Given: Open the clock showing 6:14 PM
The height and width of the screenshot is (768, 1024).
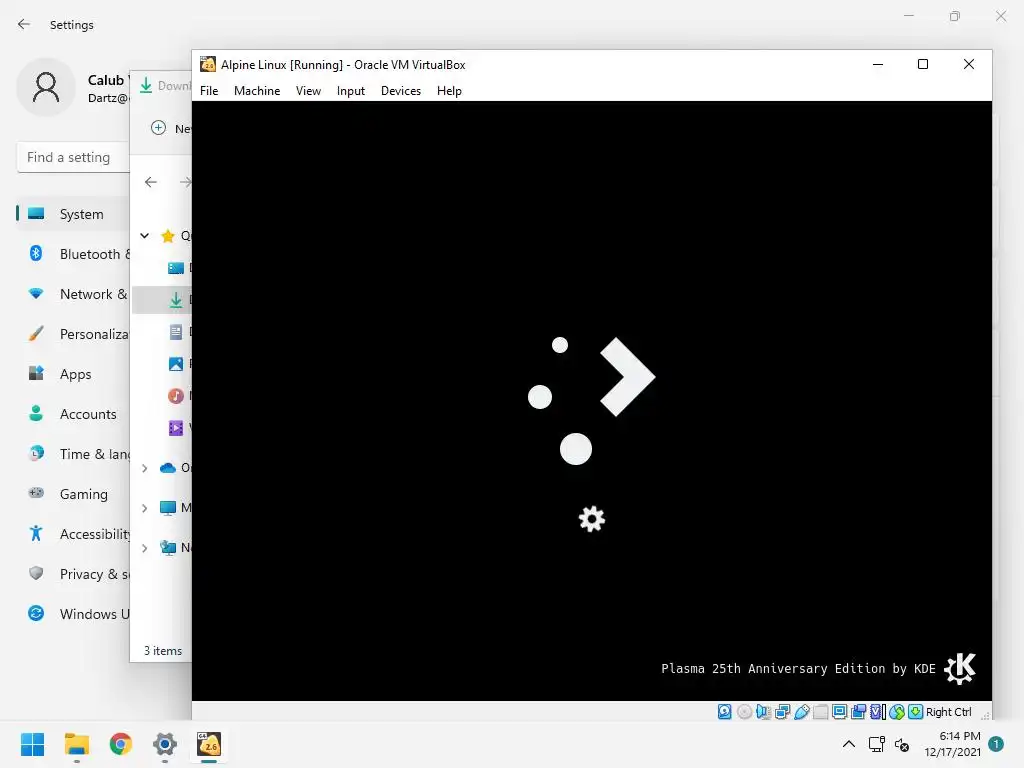Looking at the screenshot, I should pos(953,744).
